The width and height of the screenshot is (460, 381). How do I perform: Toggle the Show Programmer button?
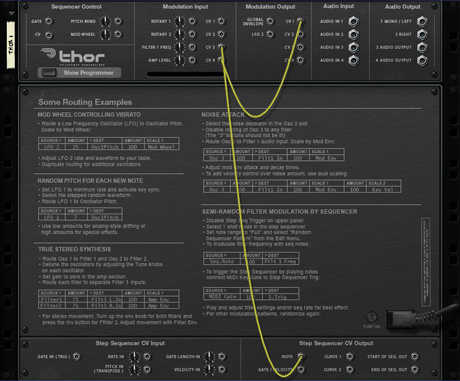click(79, 73)
